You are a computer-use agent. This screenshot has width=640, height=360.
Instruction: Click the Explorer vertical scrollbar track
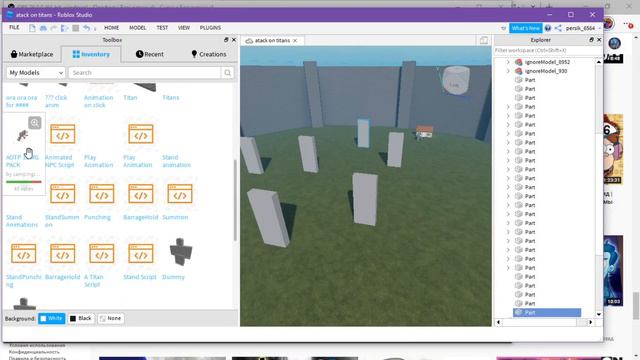599,188
